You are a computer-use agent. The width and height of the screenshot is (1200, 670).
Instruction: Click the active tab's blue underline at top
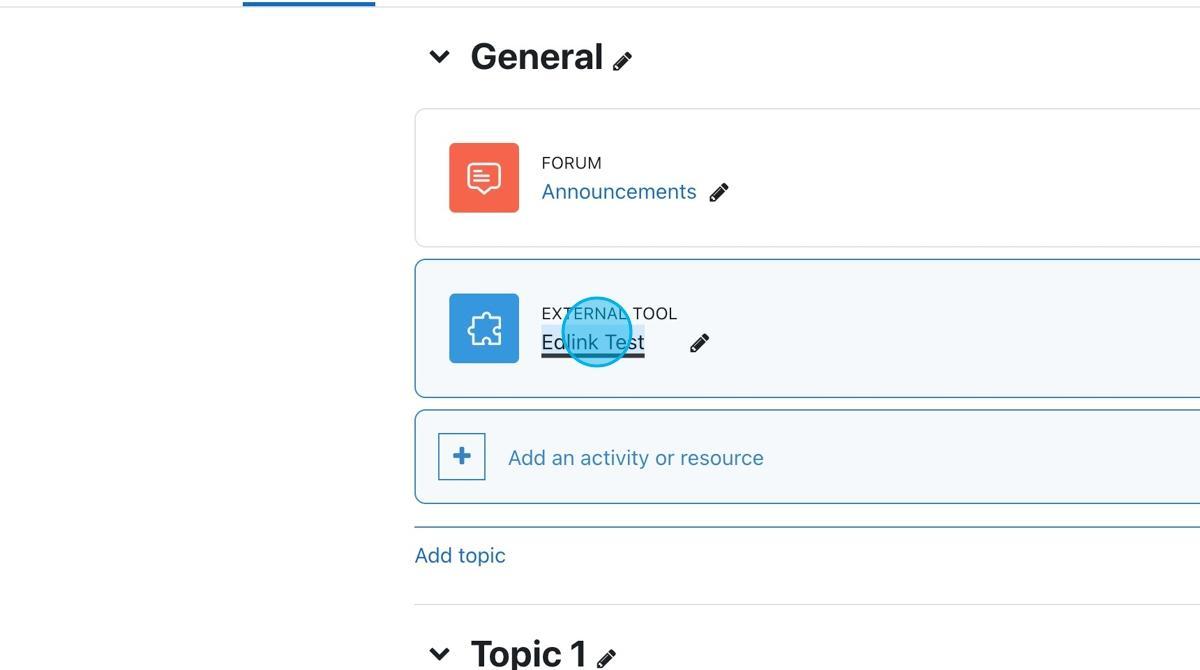[308, 4]
